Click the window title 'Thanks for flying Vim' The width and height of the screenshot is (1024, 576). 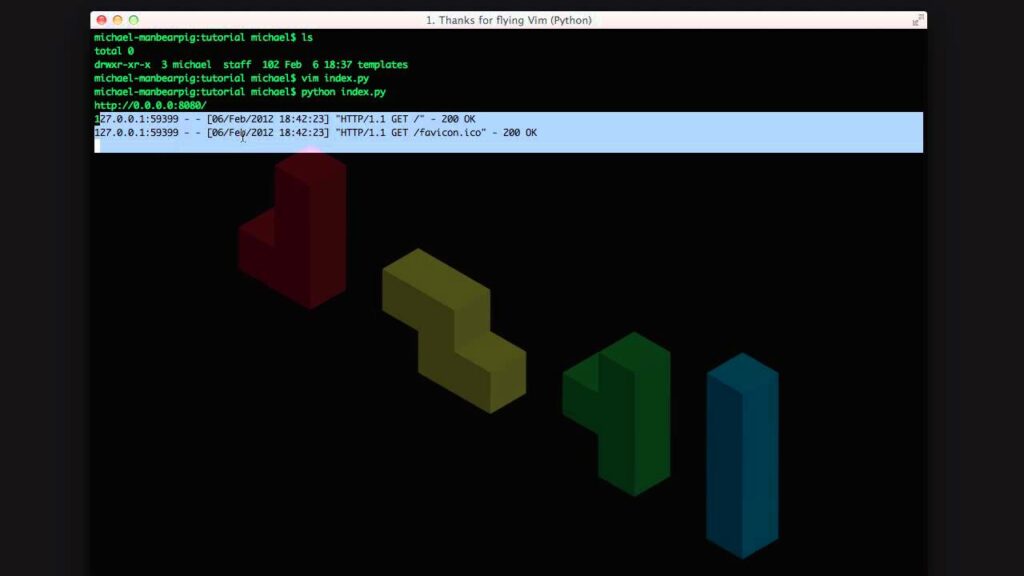508,20
